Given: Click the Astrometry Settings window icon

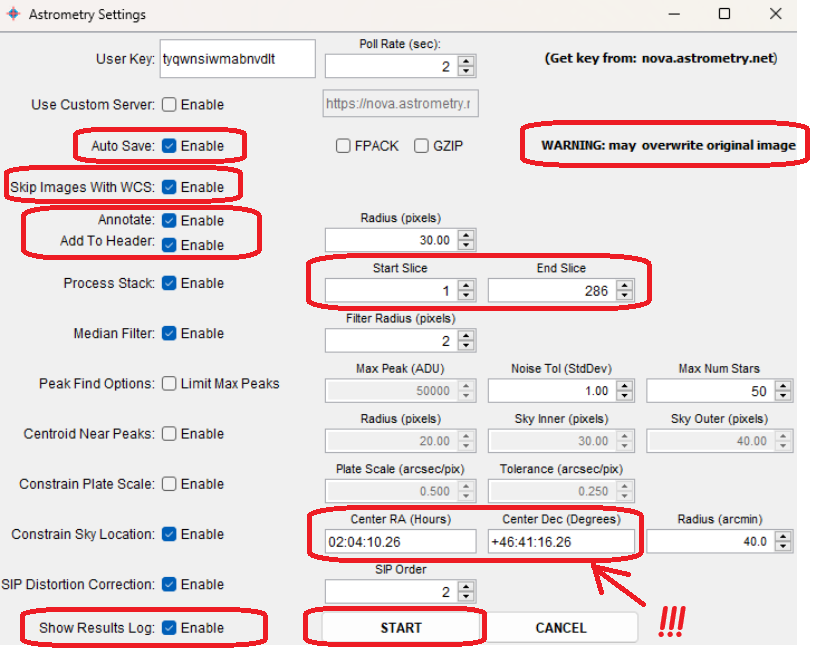Looking at the screenshot, I should pos(12,15).
